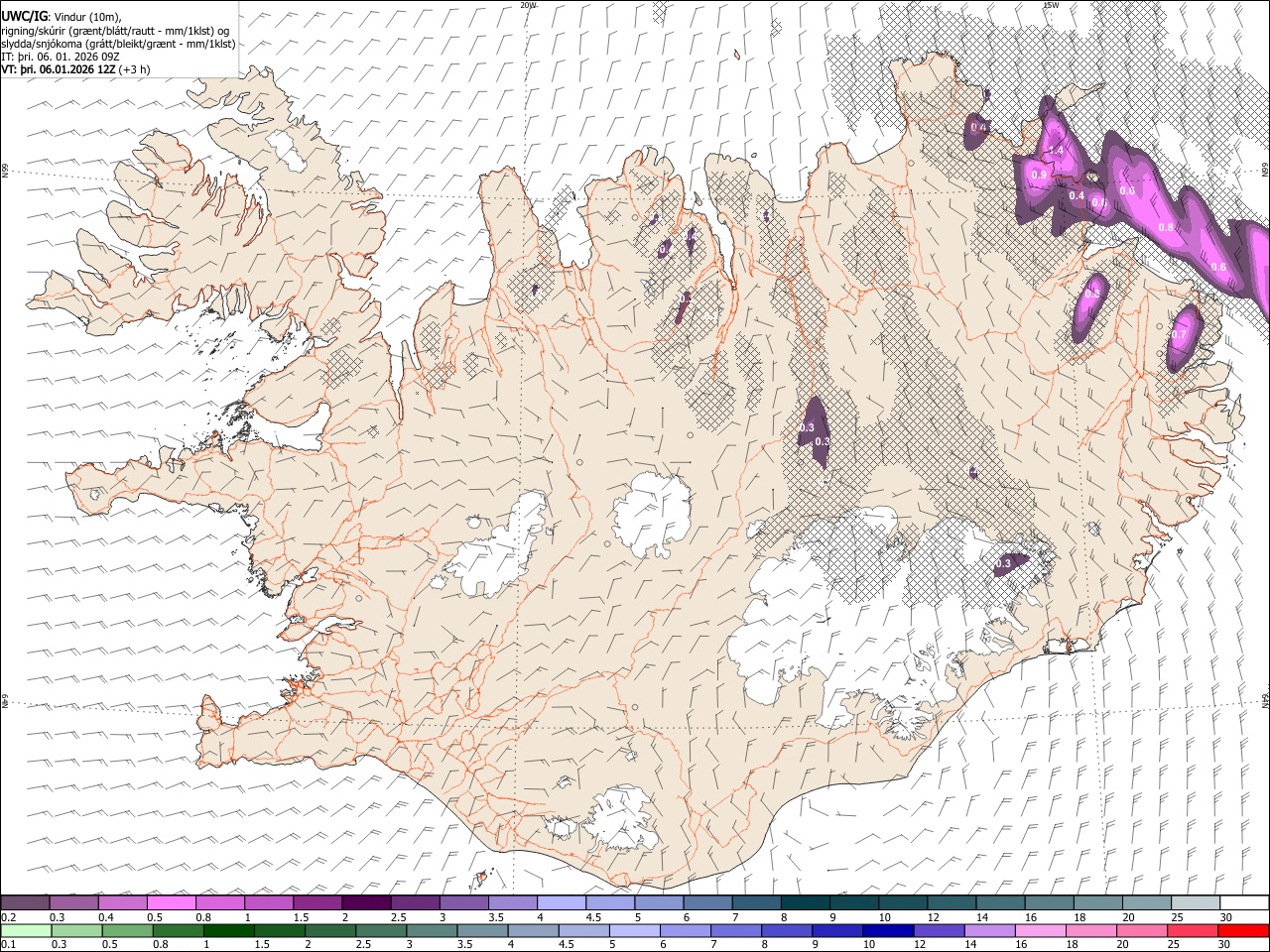Click the lower legend swatch starting at 0.1
The height and width of the screenshot is (952, 1270).
(x=26, y=930)
